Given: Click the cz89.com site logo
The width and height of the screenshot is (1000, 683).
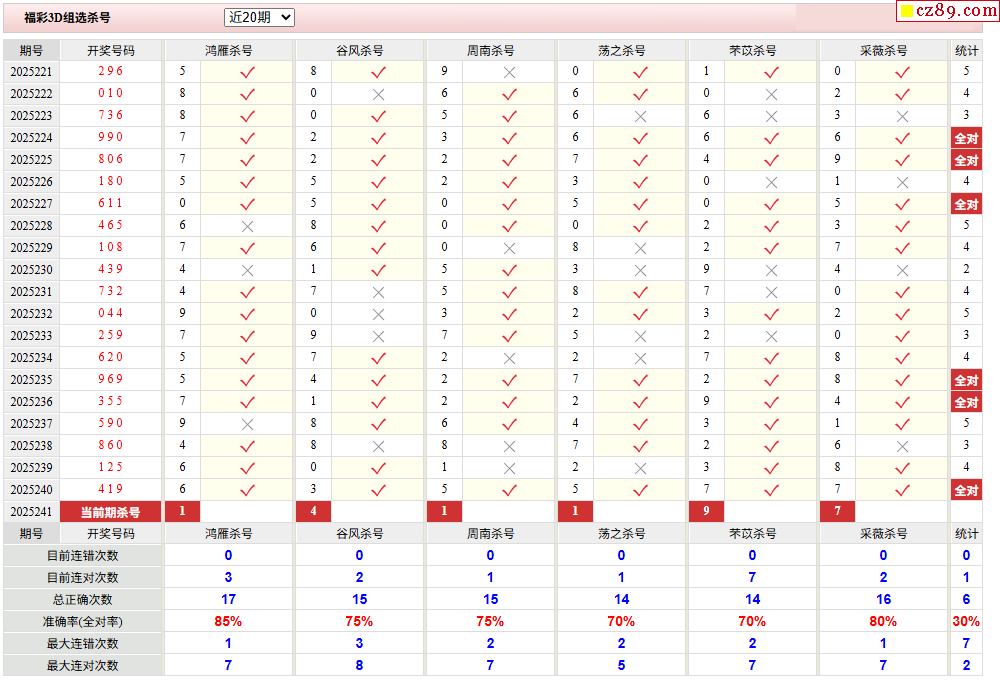Looking at the screenshot, I should coord(948,10).
